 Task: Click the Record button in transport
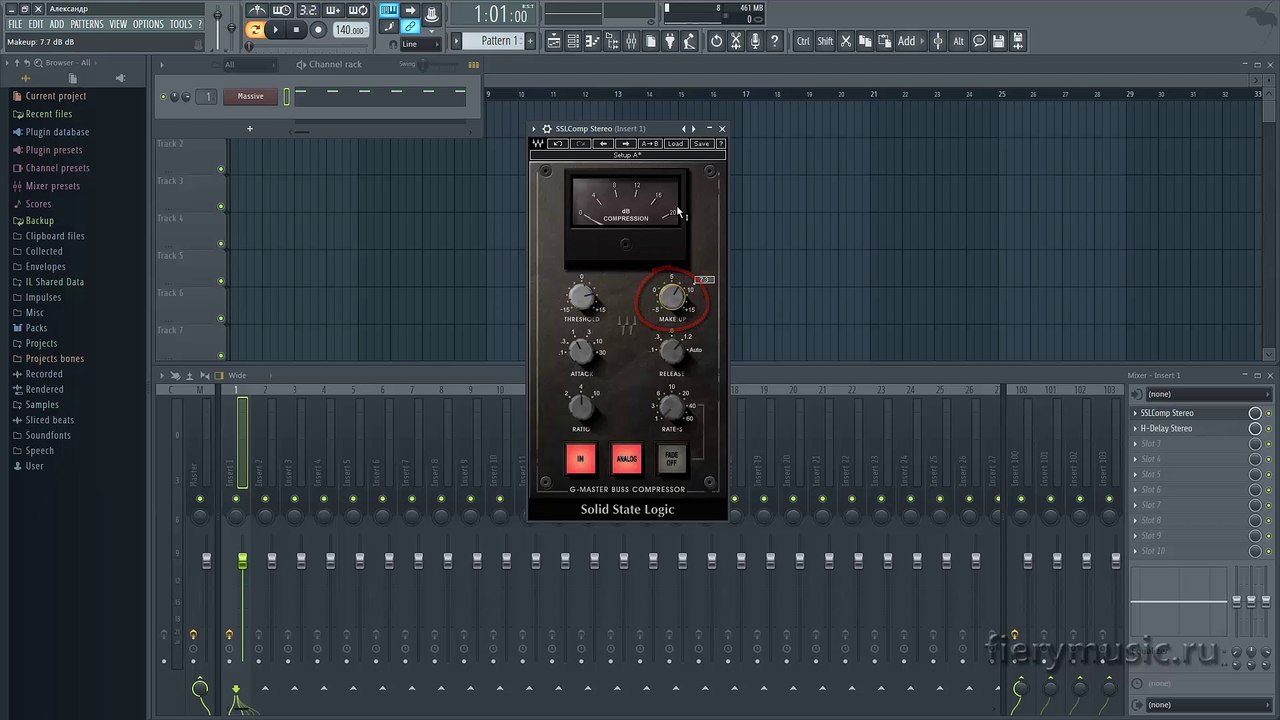318,30
